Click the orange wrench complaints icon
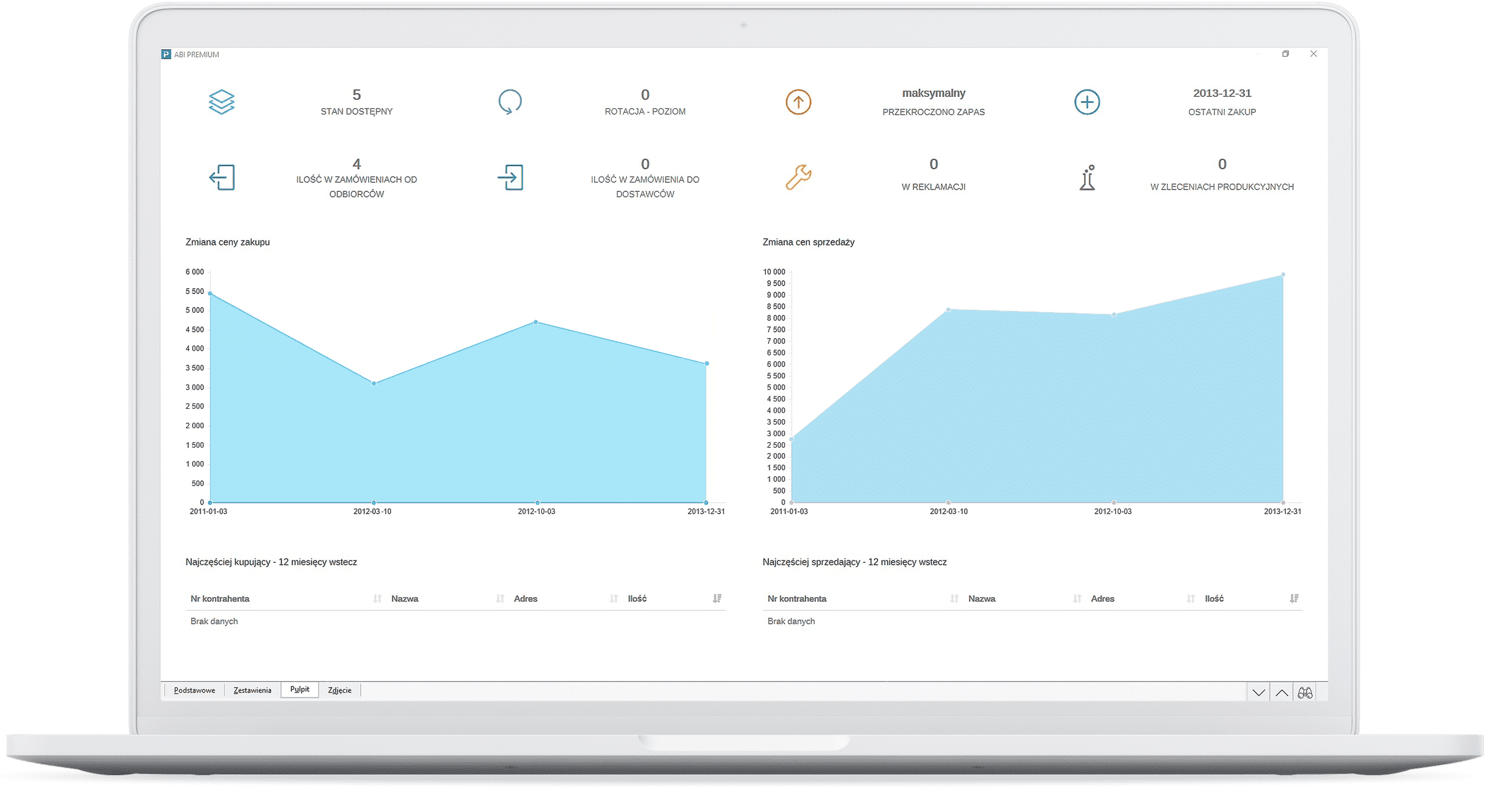Viewport: 1493px width, 812px height. click(798, 177)
